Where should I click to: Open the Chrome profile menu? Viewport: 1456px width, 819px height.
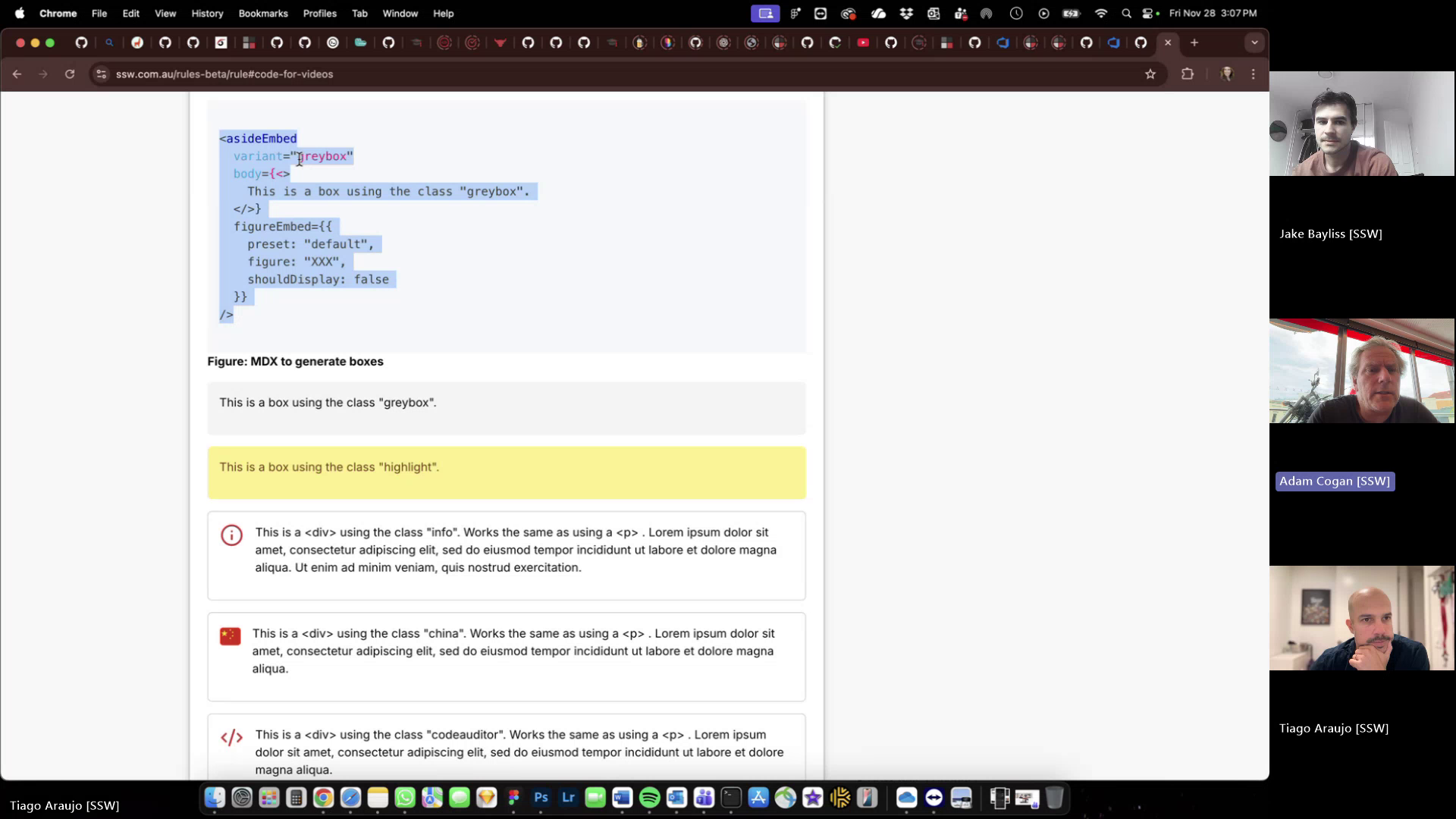pyautogui.click(x=1227, y=74)
